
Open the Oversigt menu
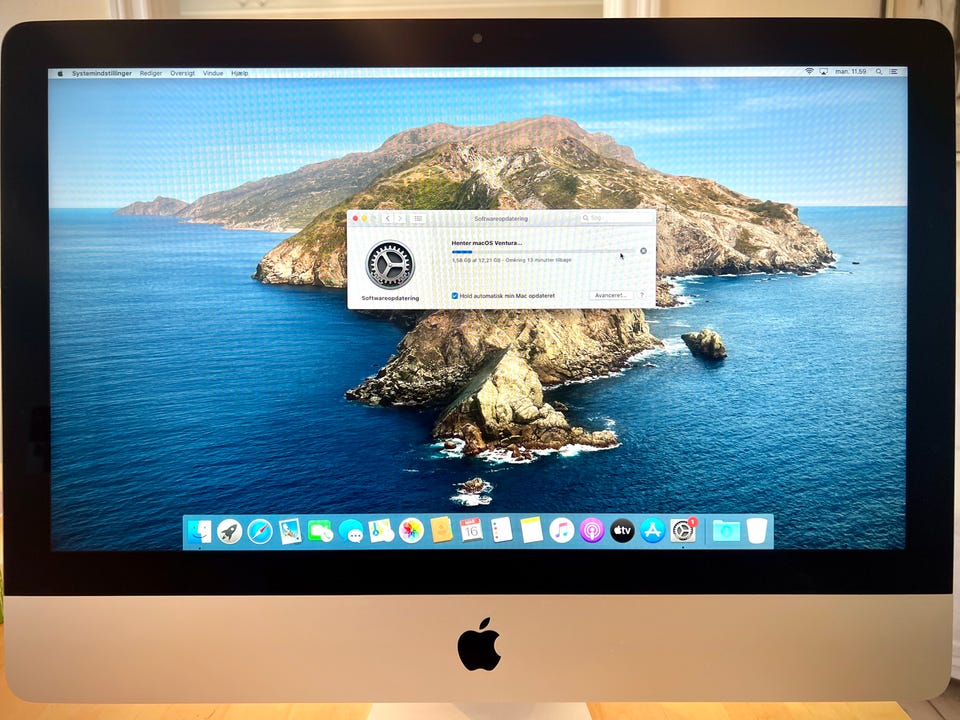coord(182,73)
